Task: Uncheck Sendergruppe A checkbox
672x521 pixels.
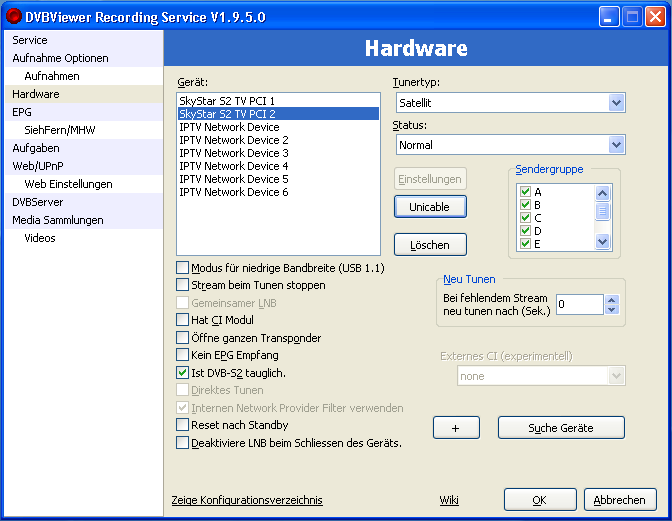Action: 525,192
